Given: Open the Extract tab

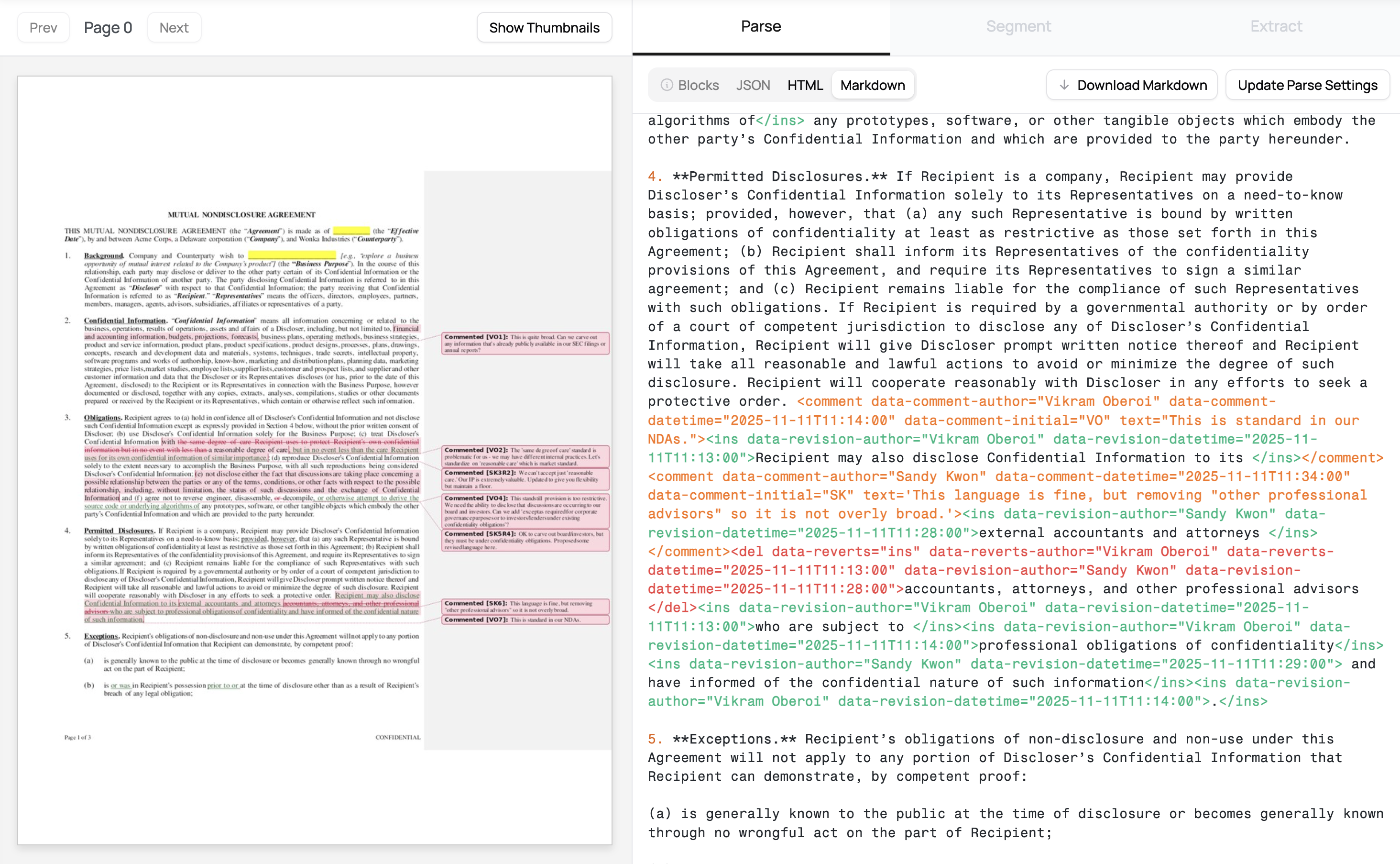Looking at the screenshot, I should click(x=1276, y=26).
